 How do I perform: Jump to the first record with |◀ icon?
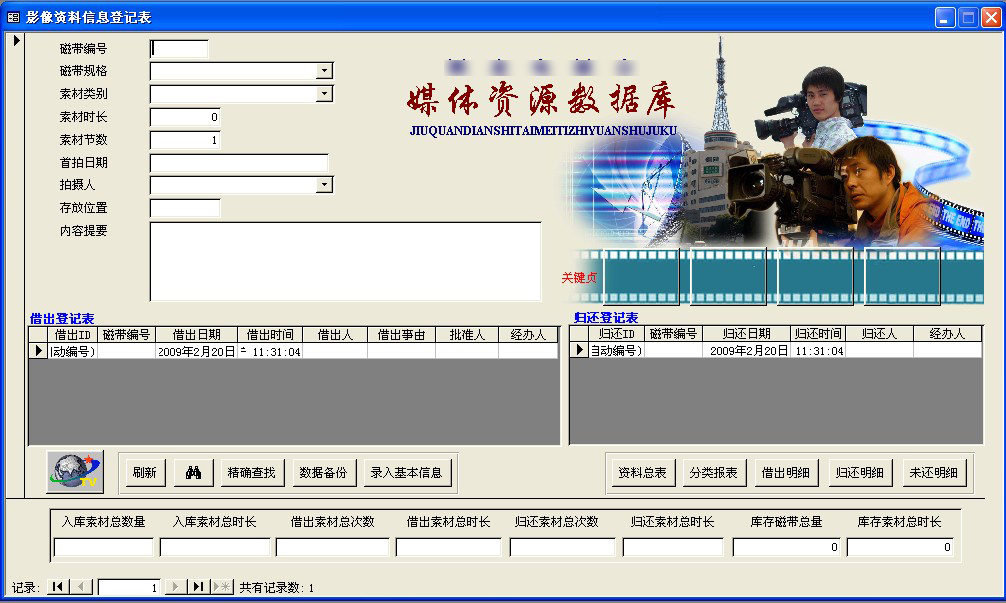point(58,587)
